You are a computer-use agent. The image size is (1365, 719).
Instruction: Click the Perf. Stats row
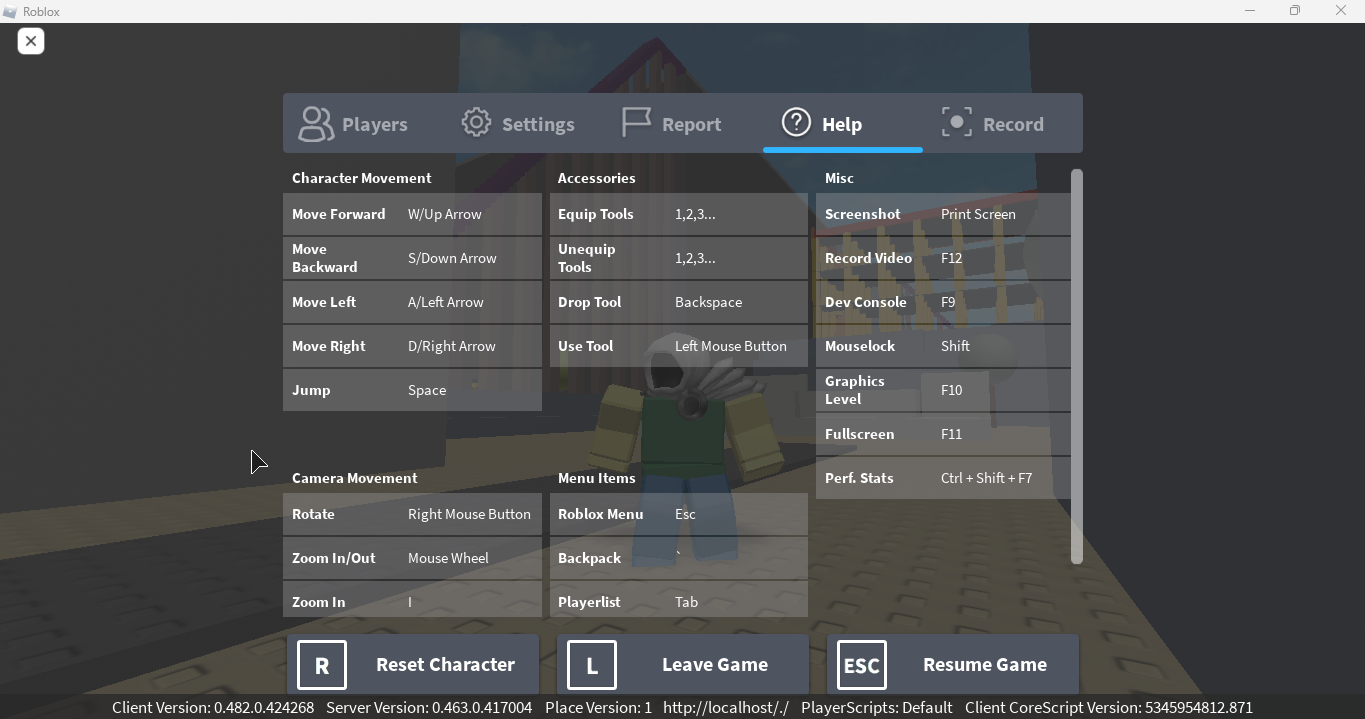[x=943, y=478]
